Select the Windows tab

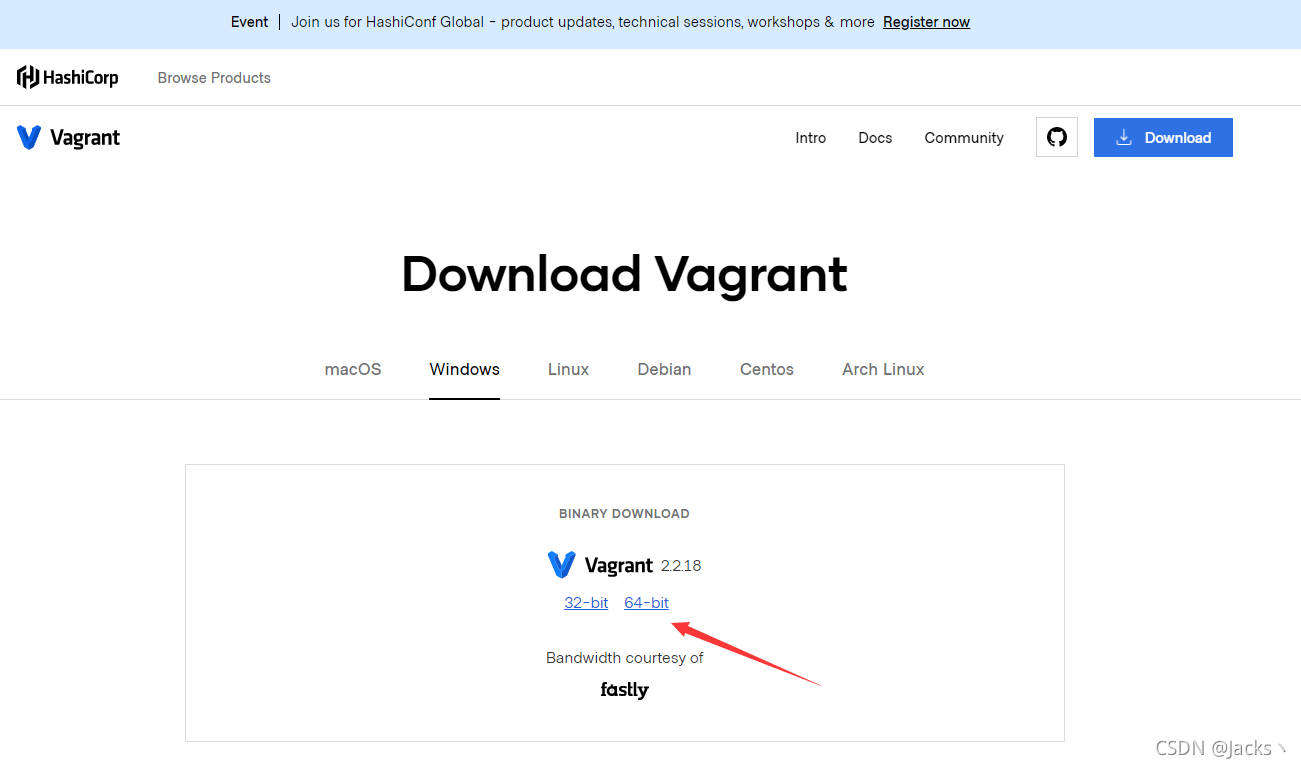[x=465, y=369]
